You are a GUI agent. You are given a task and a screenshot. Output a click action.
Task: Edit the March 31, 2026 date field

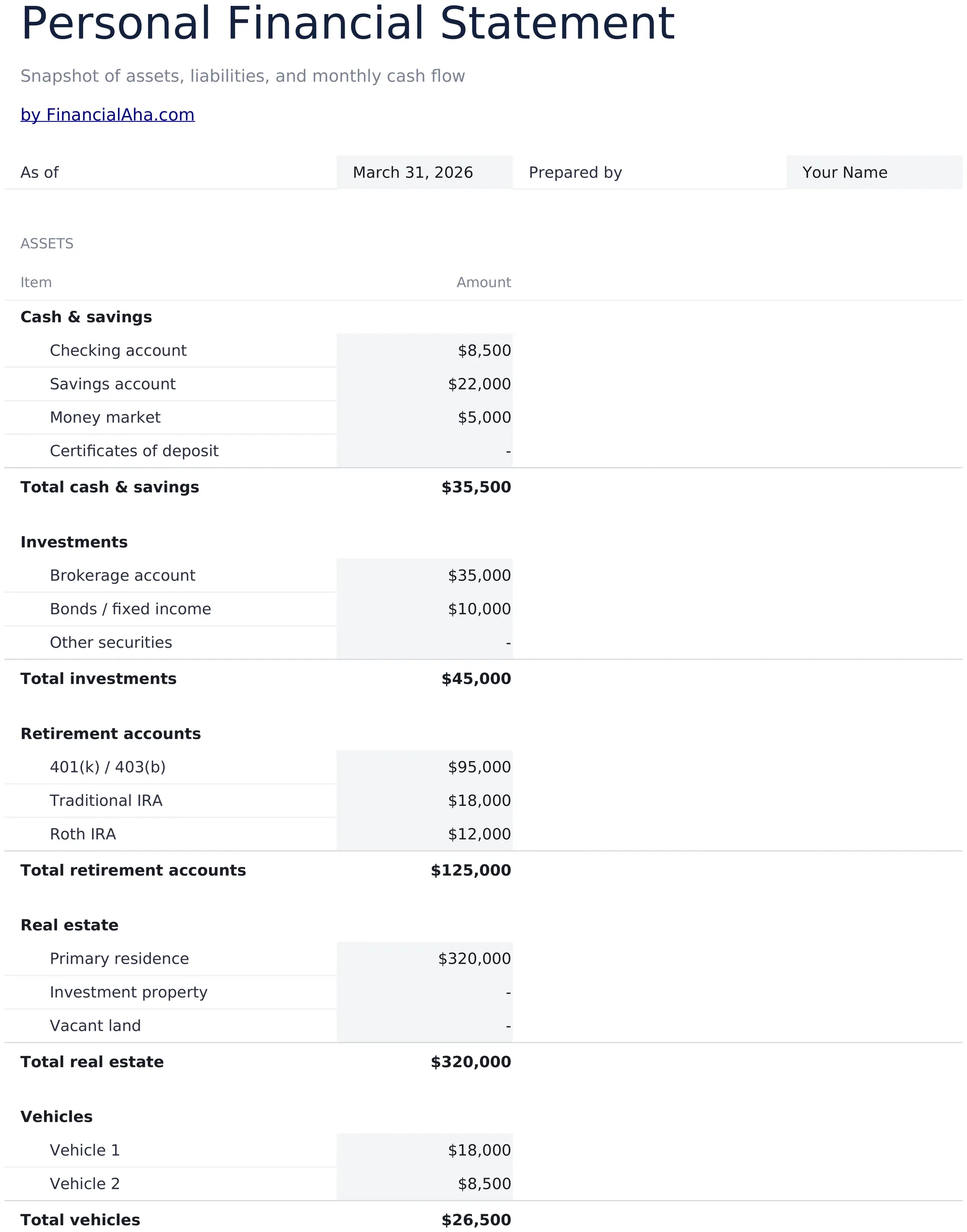[425, 172]
